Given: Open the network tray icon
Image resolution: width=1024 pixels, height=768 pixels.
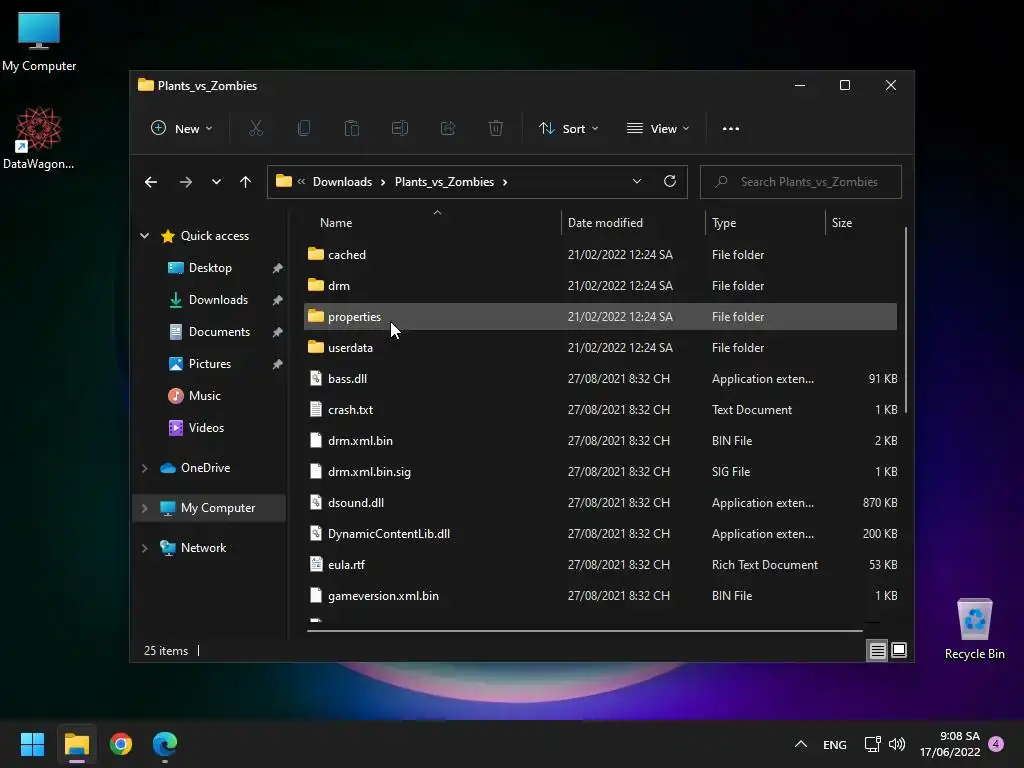Looking at the screenshot, I should (872, 744).
